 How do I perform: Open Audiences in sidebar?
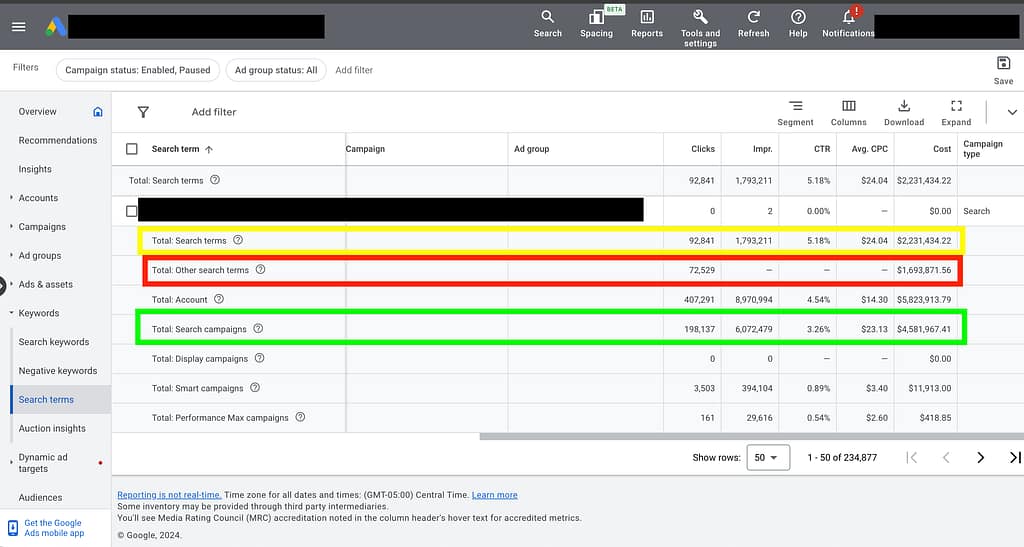click(x=40, y=497)
